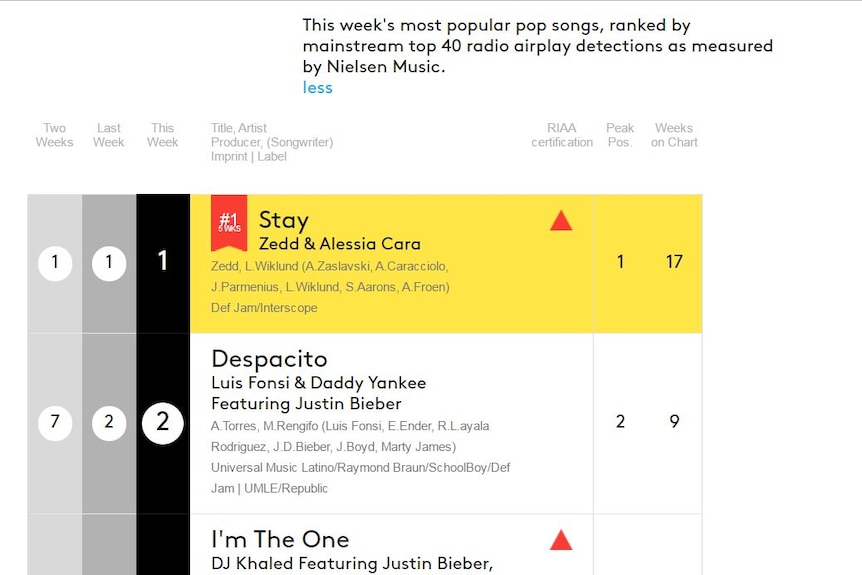Open the song title Despacito
Viewport: 862px width, 575px height.
click(x=269, y=359)
